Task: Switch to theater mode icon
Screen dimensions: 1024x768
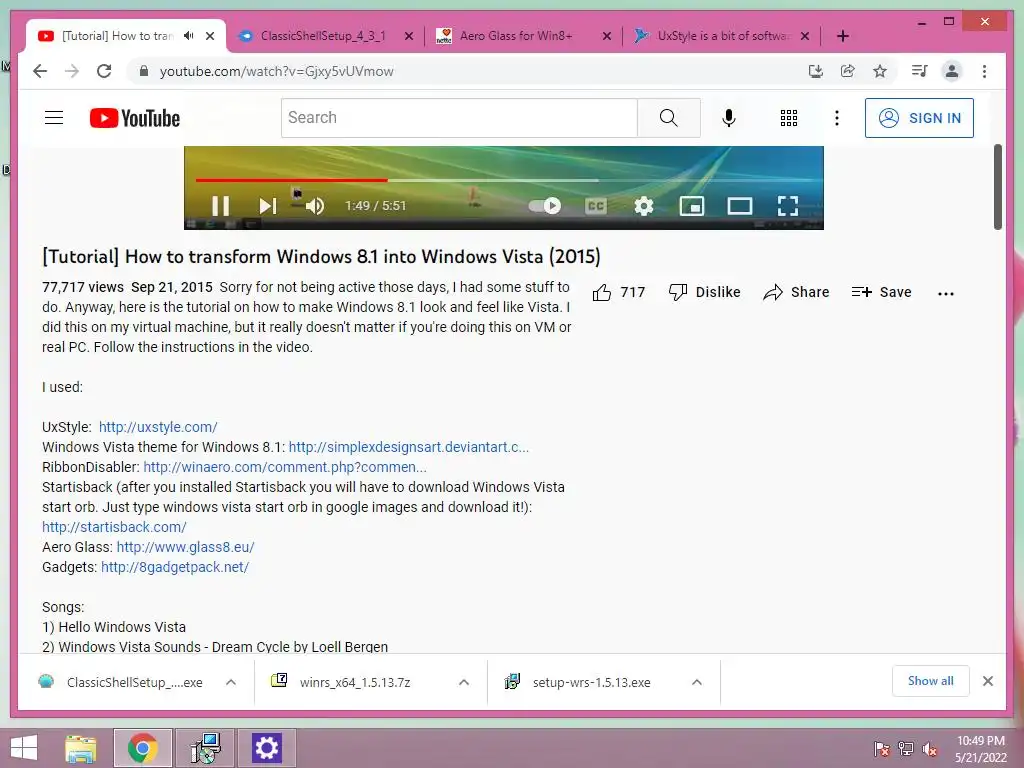Action: [x=740, y=206]
